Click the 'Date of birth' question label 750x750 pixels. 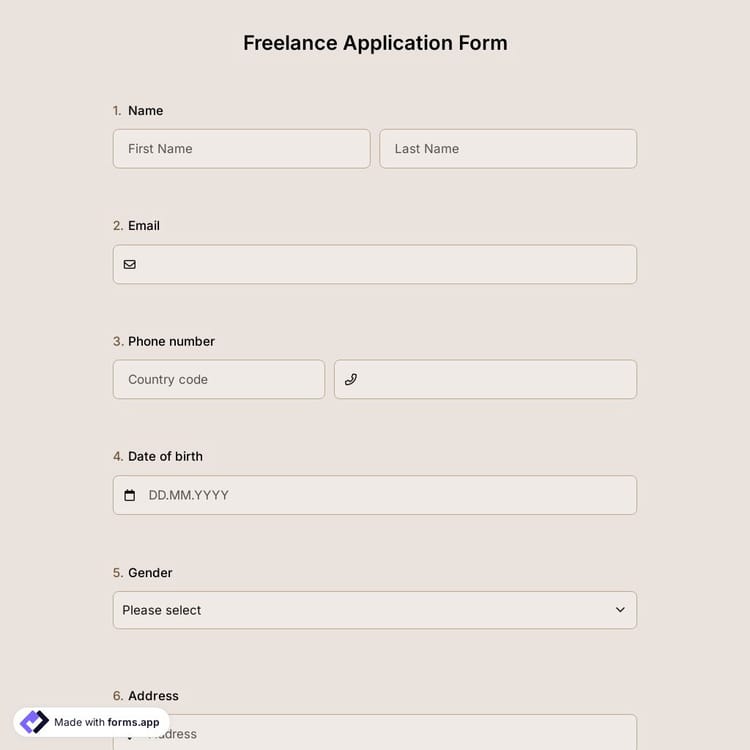coord(165,456)
